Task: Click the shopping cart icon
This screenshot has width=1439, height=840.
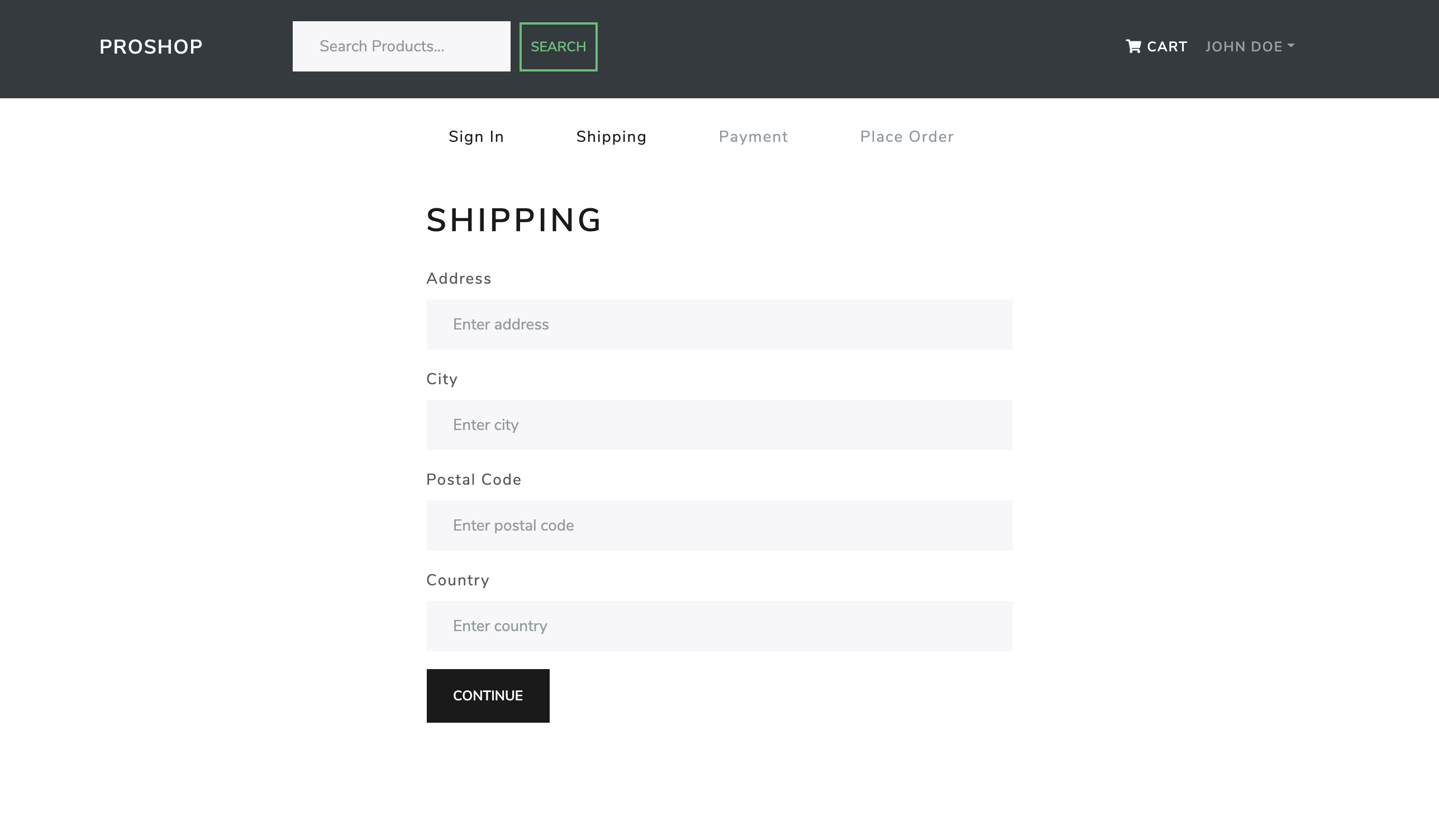Action: (x=1133, y=46)
